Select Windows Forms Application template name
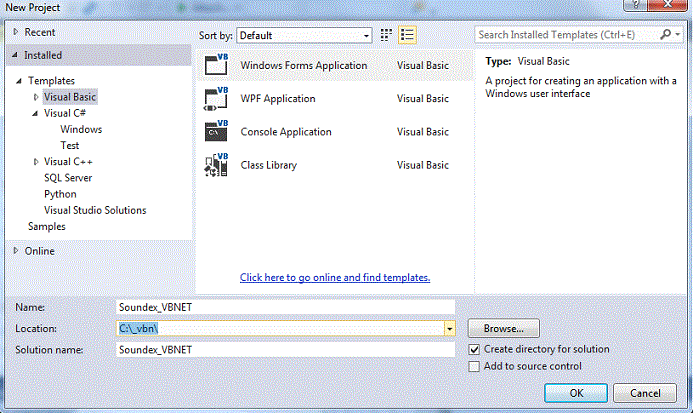This screenshot has width=693, height=413. pos(304,65)
